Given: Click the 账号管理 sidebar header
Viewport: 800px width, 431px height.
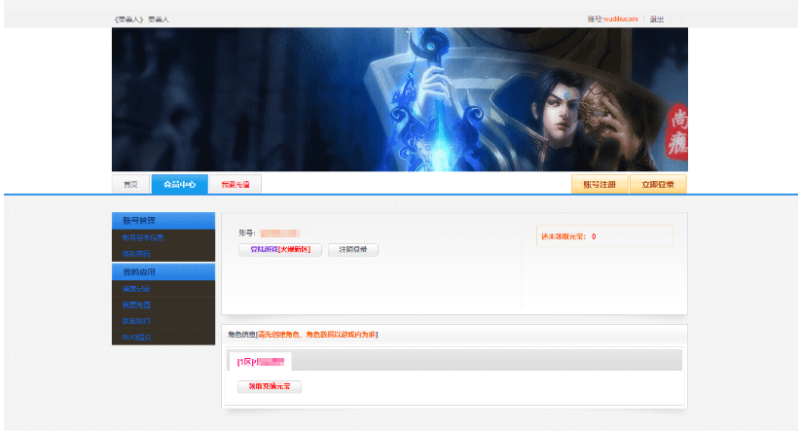Looking at the screenshot, I should [x=163, y=220].
